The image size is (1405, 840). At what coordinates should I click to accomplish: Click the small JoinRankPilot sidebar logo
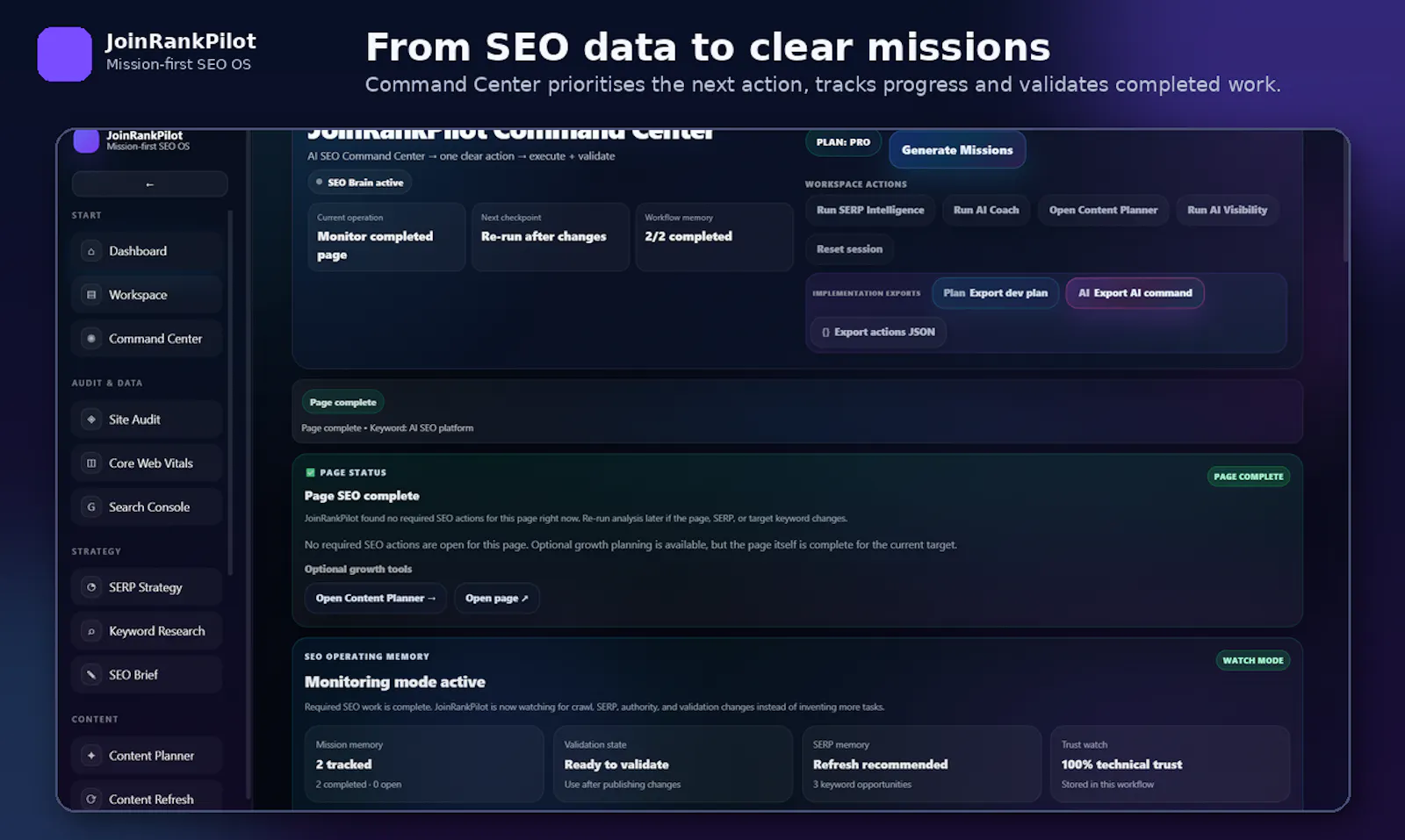pos(86,140)
